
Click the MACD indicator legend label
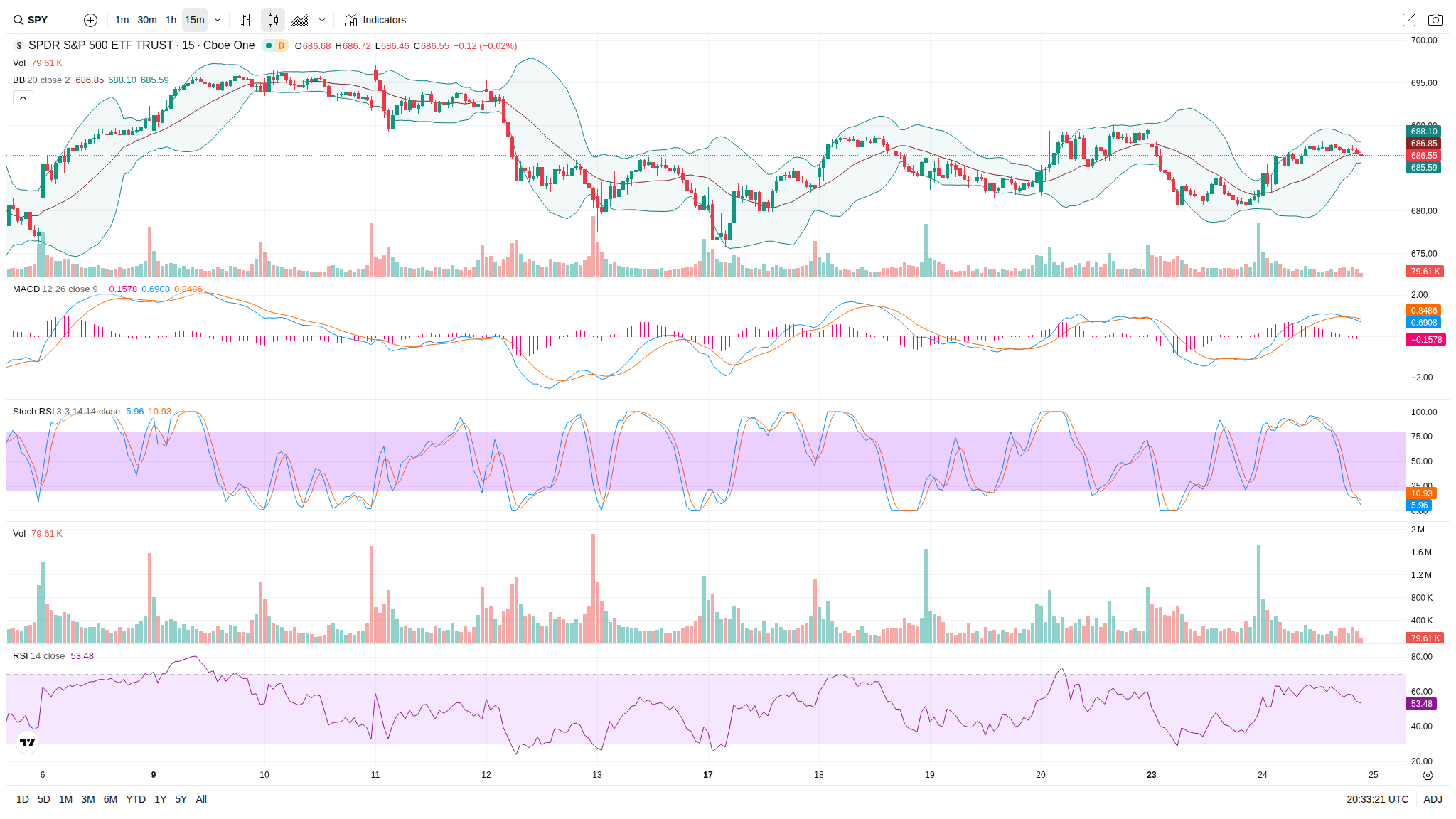point(26,289)
